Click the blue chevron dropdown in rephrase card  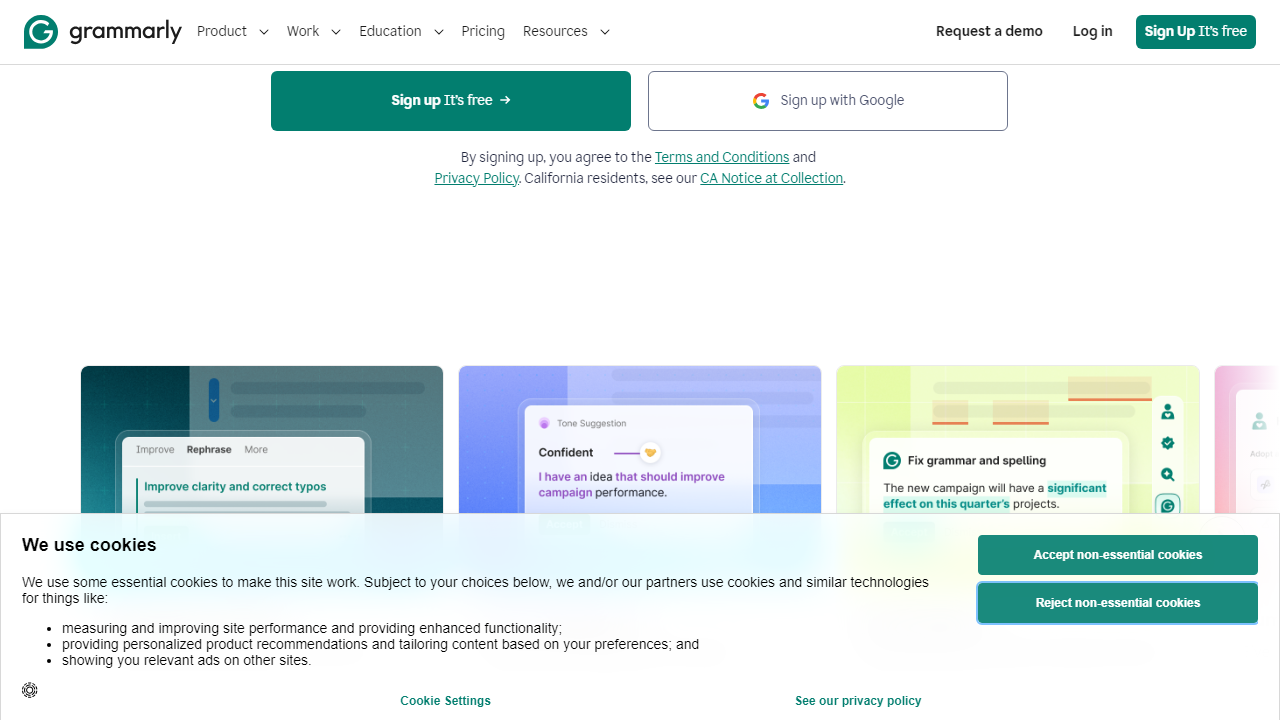click(214, 400)
